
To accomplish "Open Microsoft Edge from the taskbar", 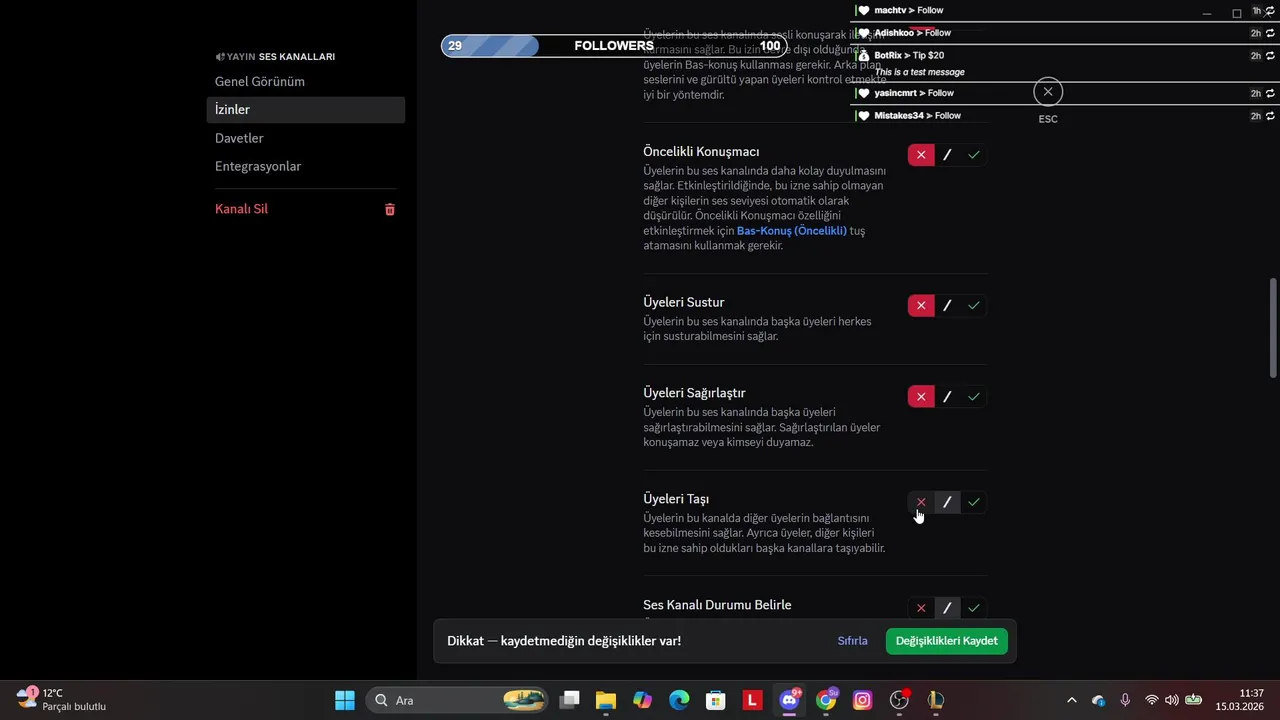I will (679, 700).
